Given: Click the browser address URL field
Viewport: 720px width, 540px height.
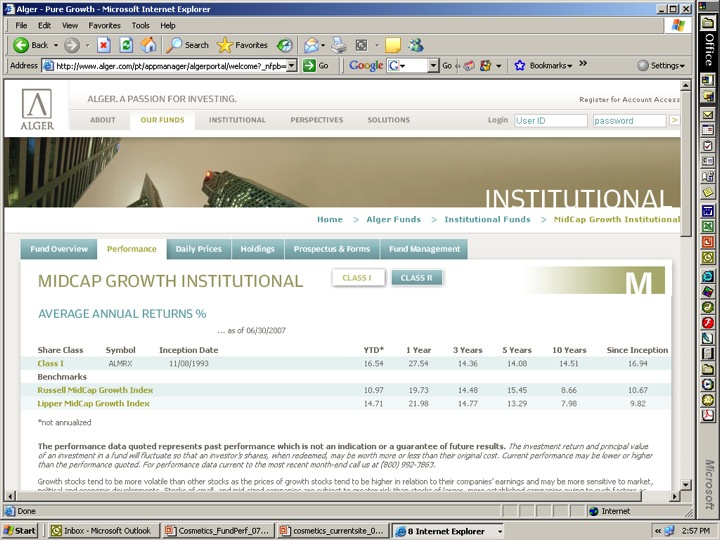Looking at the screenshot, I should click(x=170, y=66).
